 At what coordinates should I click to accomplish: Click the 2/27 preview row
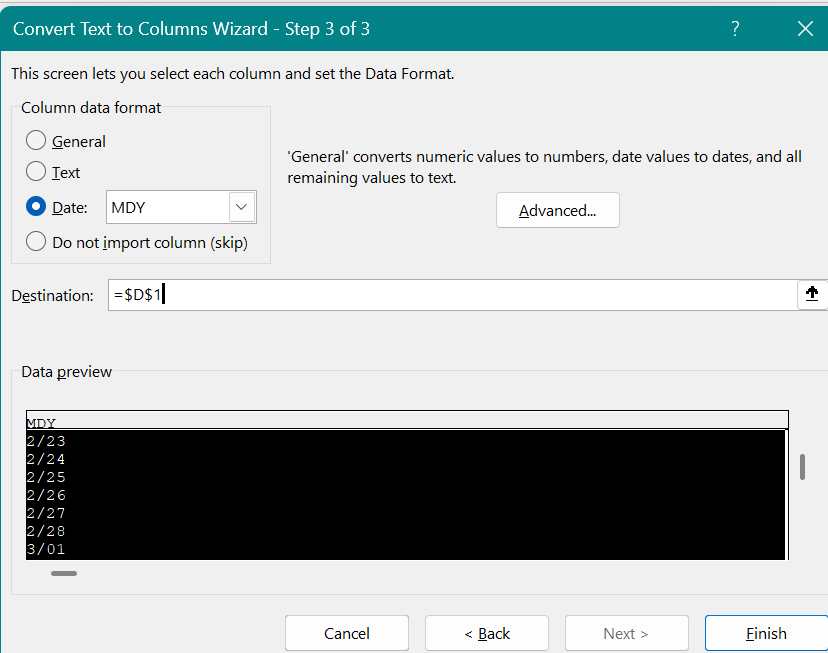[406, 513]
